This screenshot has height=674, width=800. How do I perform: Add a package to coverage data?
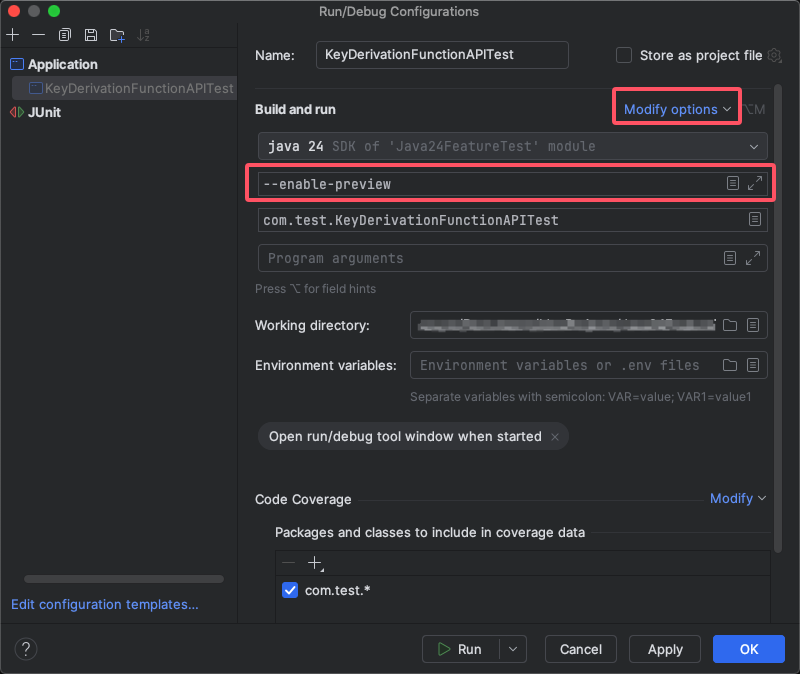click(x=315, y=564)
